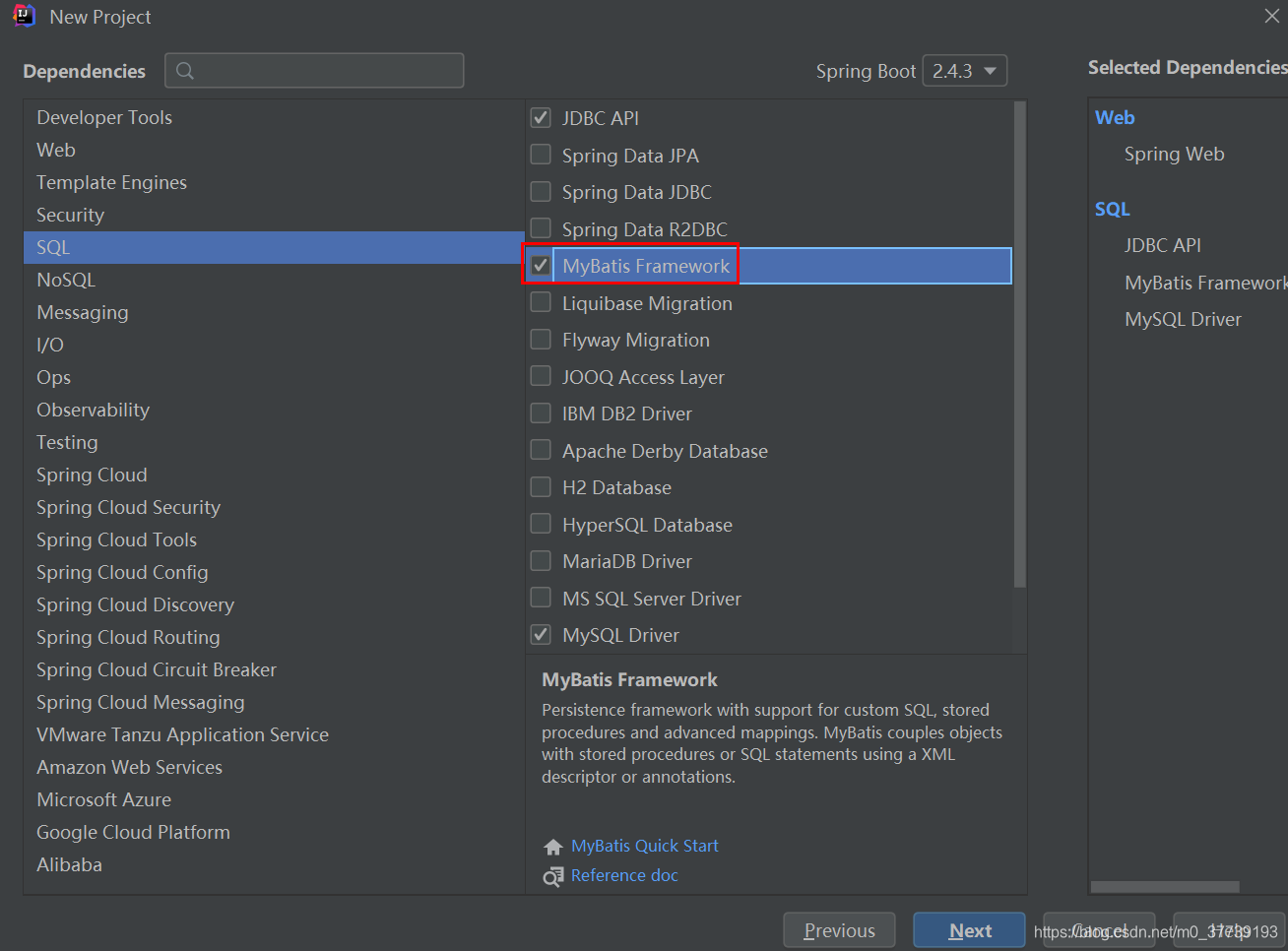Screen dimensions: 1288x951
Task: Click the reference doc icon
Action: click(x=552, y=876)
